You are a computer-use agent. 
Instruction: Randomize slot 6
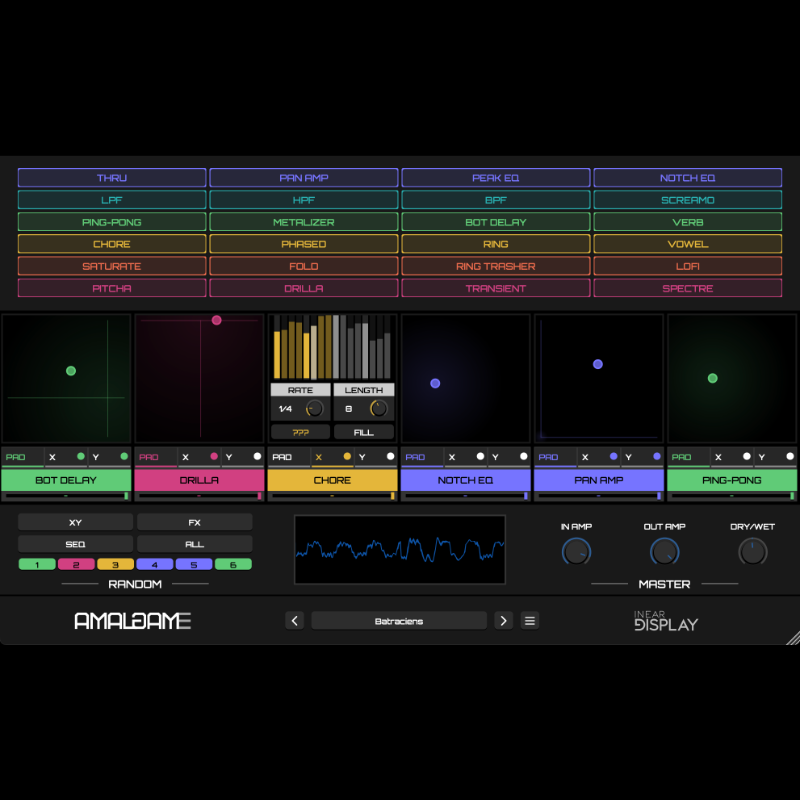pos(233,564)
